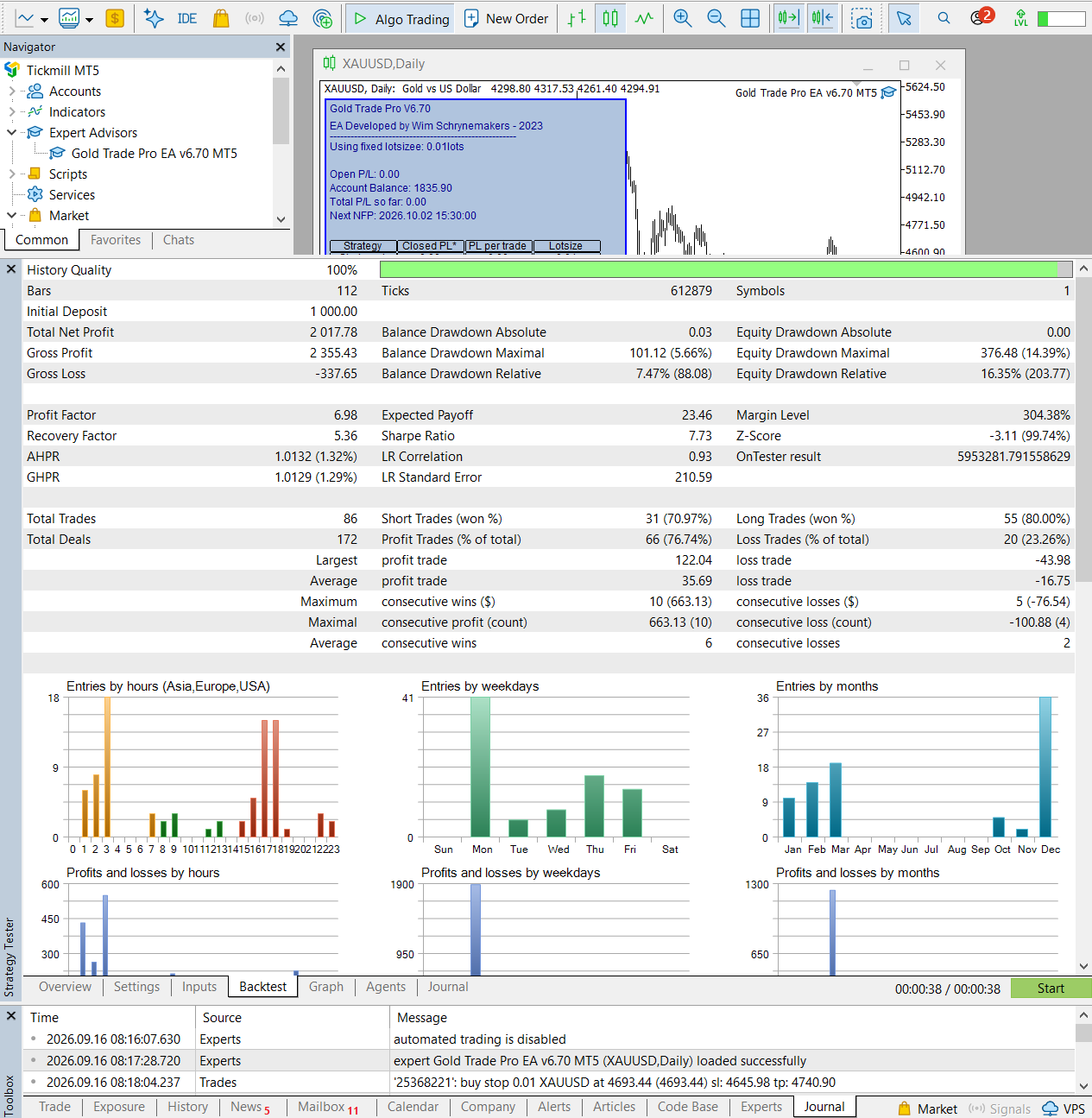This screenshot has width=1092, height=1118.
Task: Toggle the cursor selection mode
Action: (904, 18)
